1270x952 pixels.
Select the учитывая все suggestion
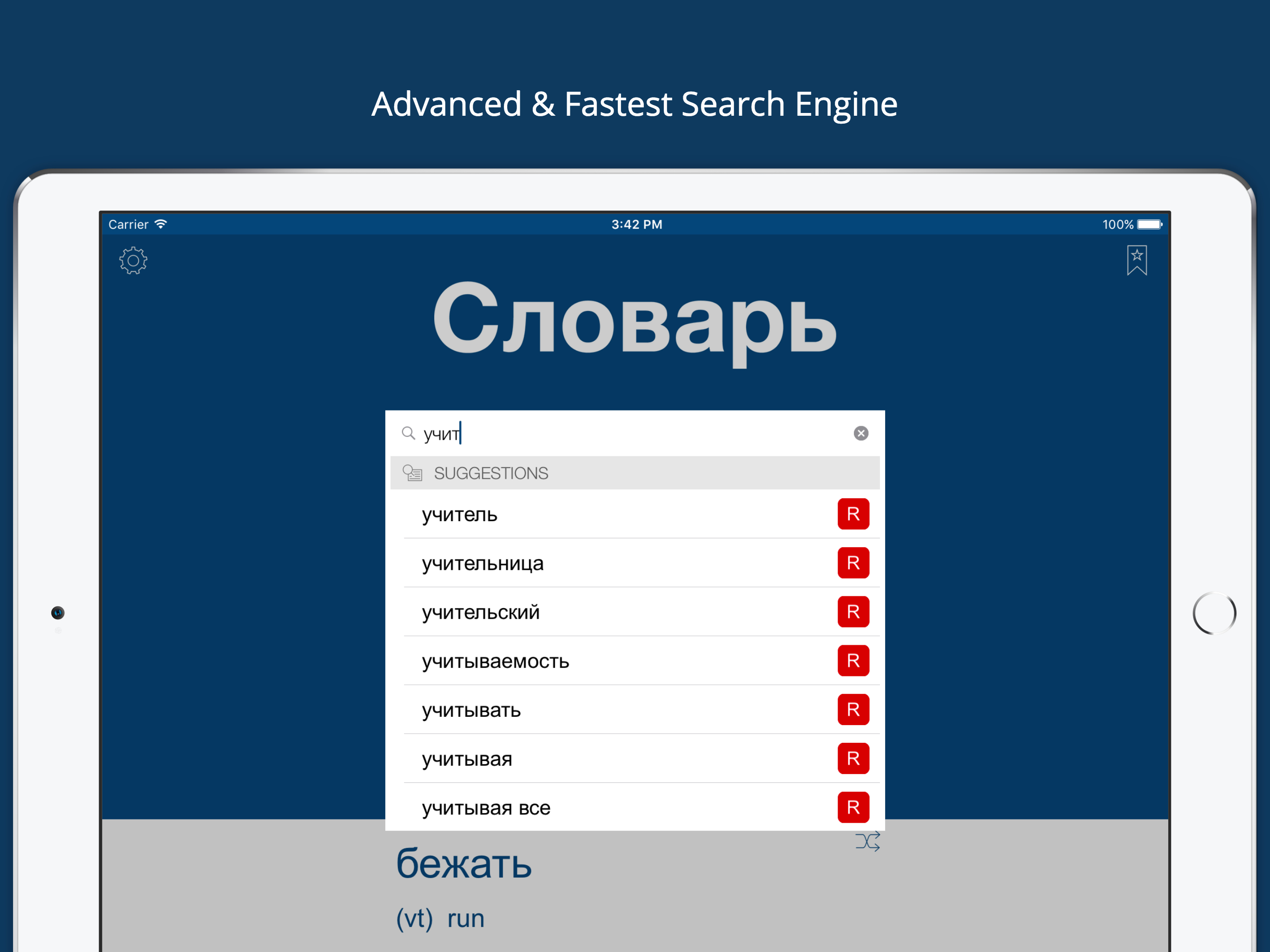[486, 808]
